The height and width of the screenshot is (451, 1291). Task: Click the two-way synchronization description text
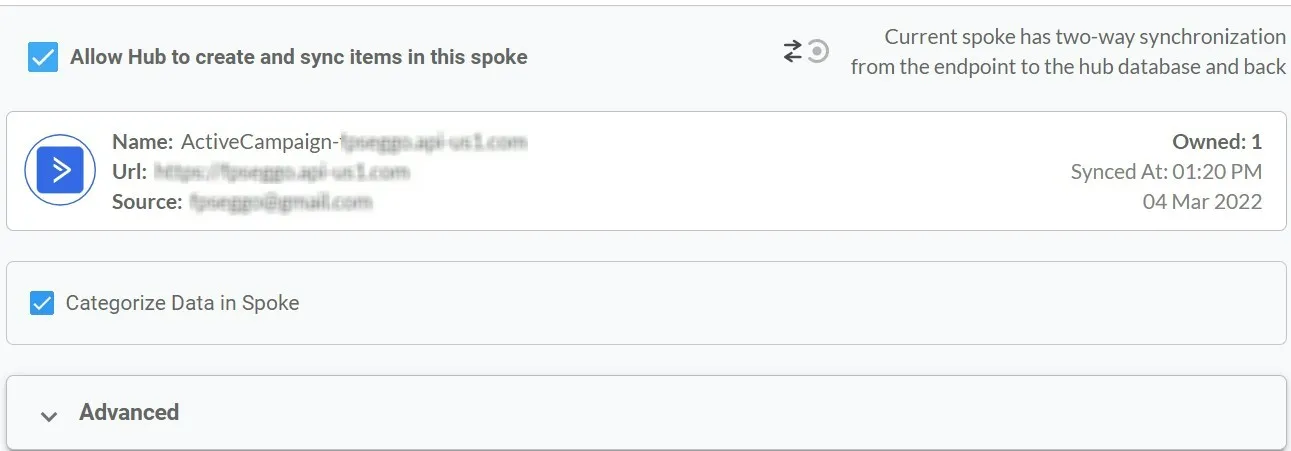coord(1068,52)
